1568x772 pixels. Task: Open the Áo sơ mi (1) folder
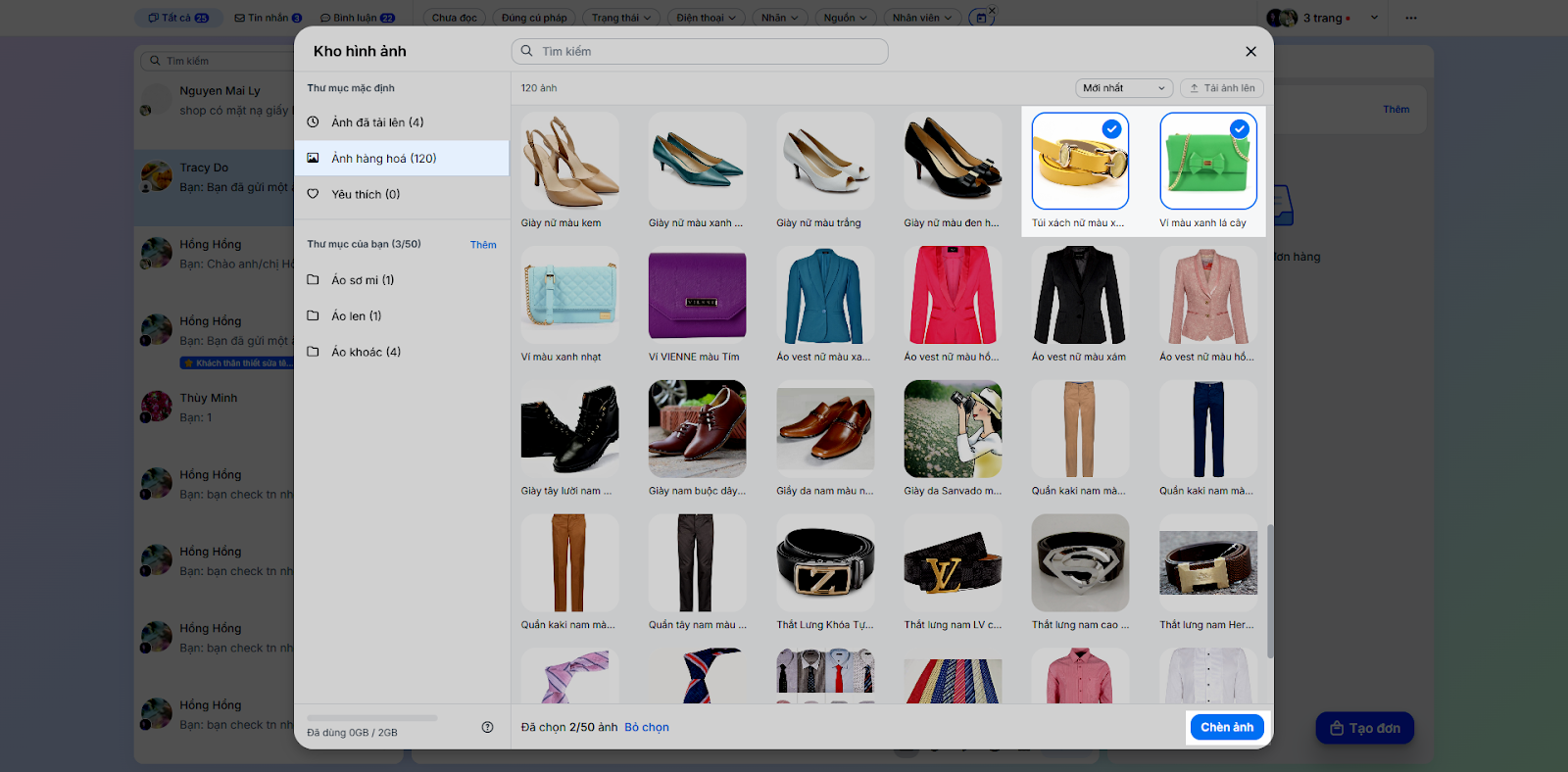point(402,280)
